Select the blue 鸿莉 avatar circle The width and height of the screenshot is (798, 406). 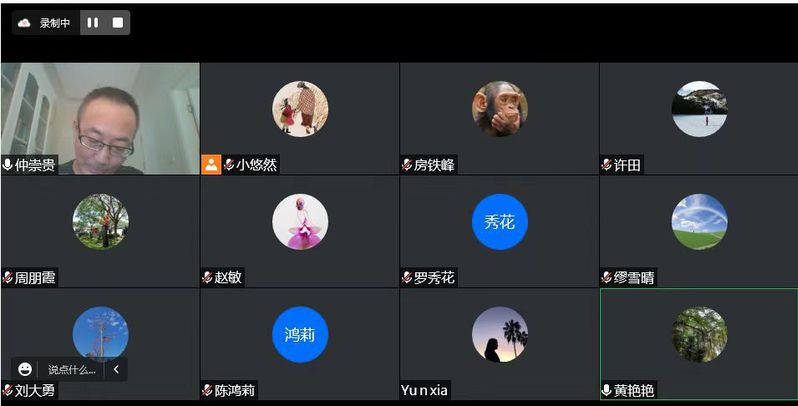pyautogui.click(x=300, y=334)
